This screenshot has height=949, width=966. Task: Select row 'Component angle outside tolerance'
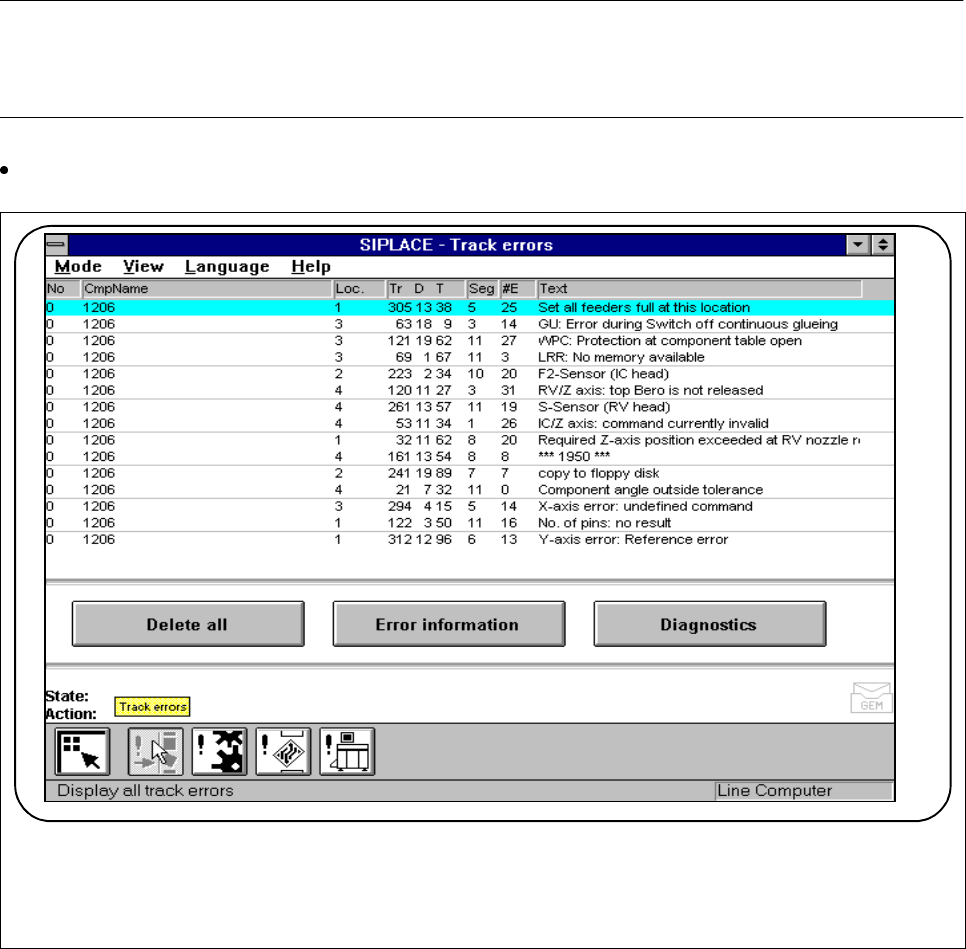[469, 491]
